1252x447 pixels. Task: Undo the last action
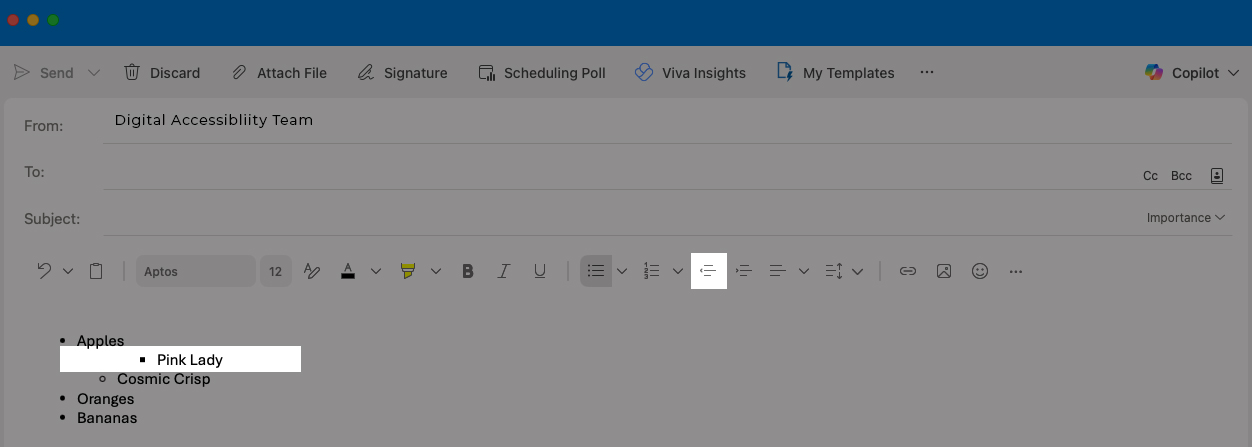coord(44,271)
